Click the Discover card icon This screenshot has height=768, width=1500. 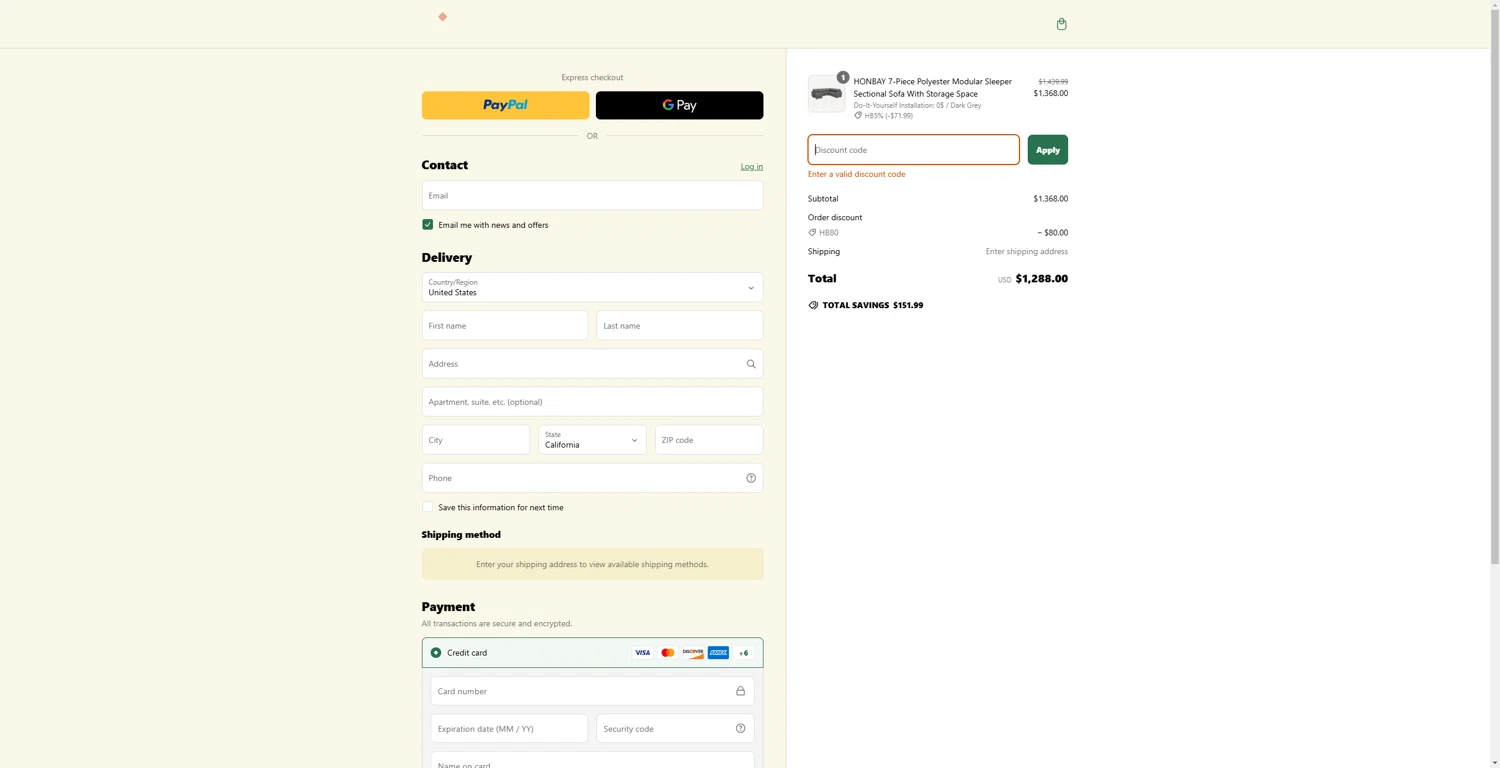692,653
